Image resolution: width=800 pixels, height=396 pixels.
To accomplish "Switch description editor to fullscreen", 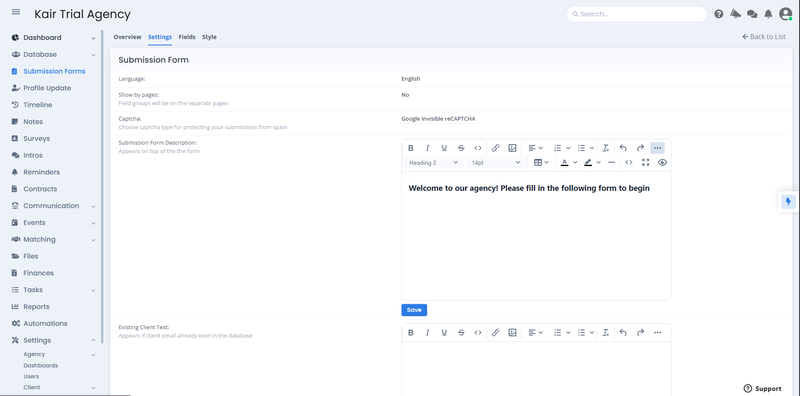I will [646, 162].
